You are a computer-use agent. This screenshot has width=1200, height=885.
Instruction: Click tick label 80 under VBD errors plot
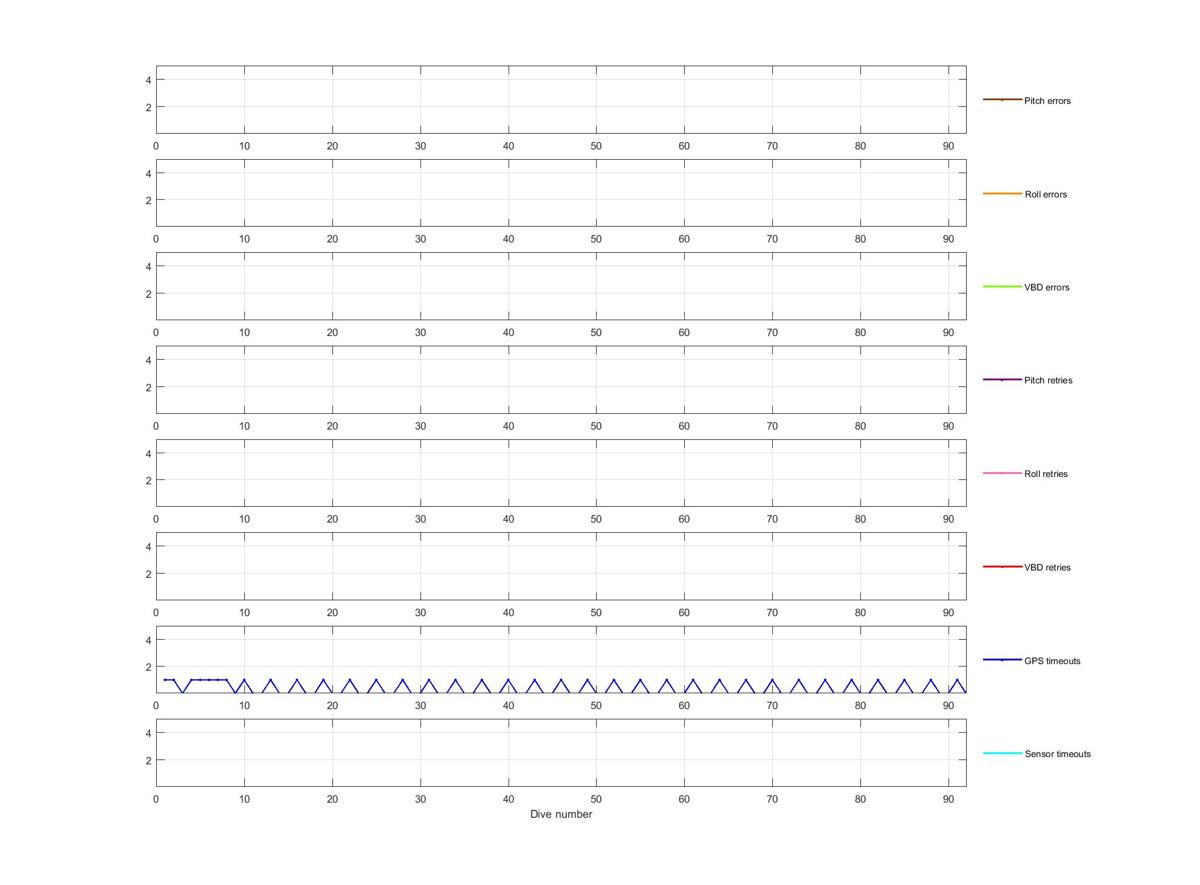click(x=860, y=333)
